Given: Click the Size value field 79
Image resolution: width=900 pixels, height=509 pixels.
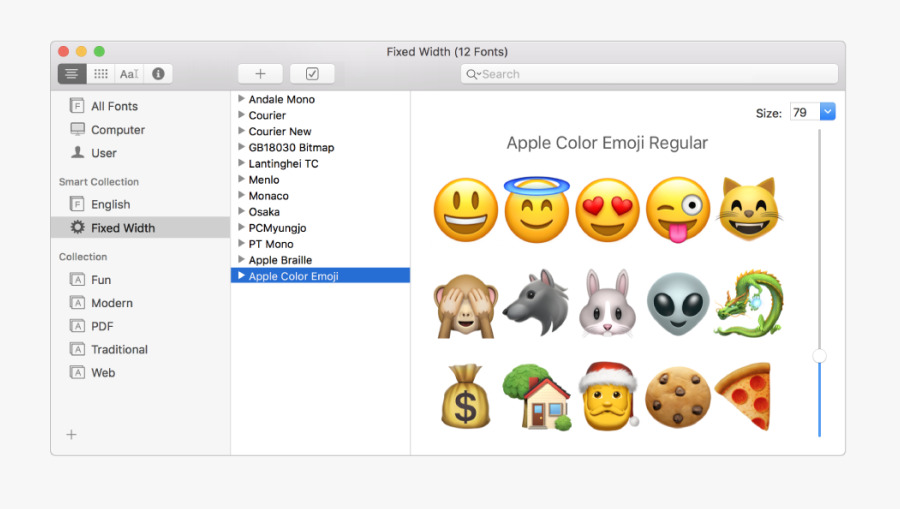Looking at the screenshot, I should 805,112.
